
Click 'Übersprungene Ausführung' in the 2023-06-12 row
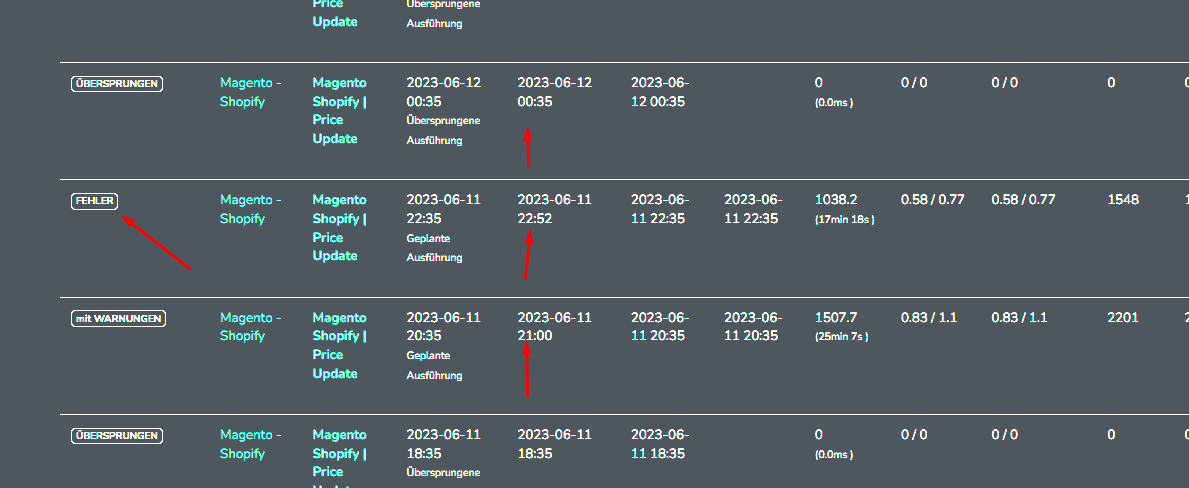(443, 130)
